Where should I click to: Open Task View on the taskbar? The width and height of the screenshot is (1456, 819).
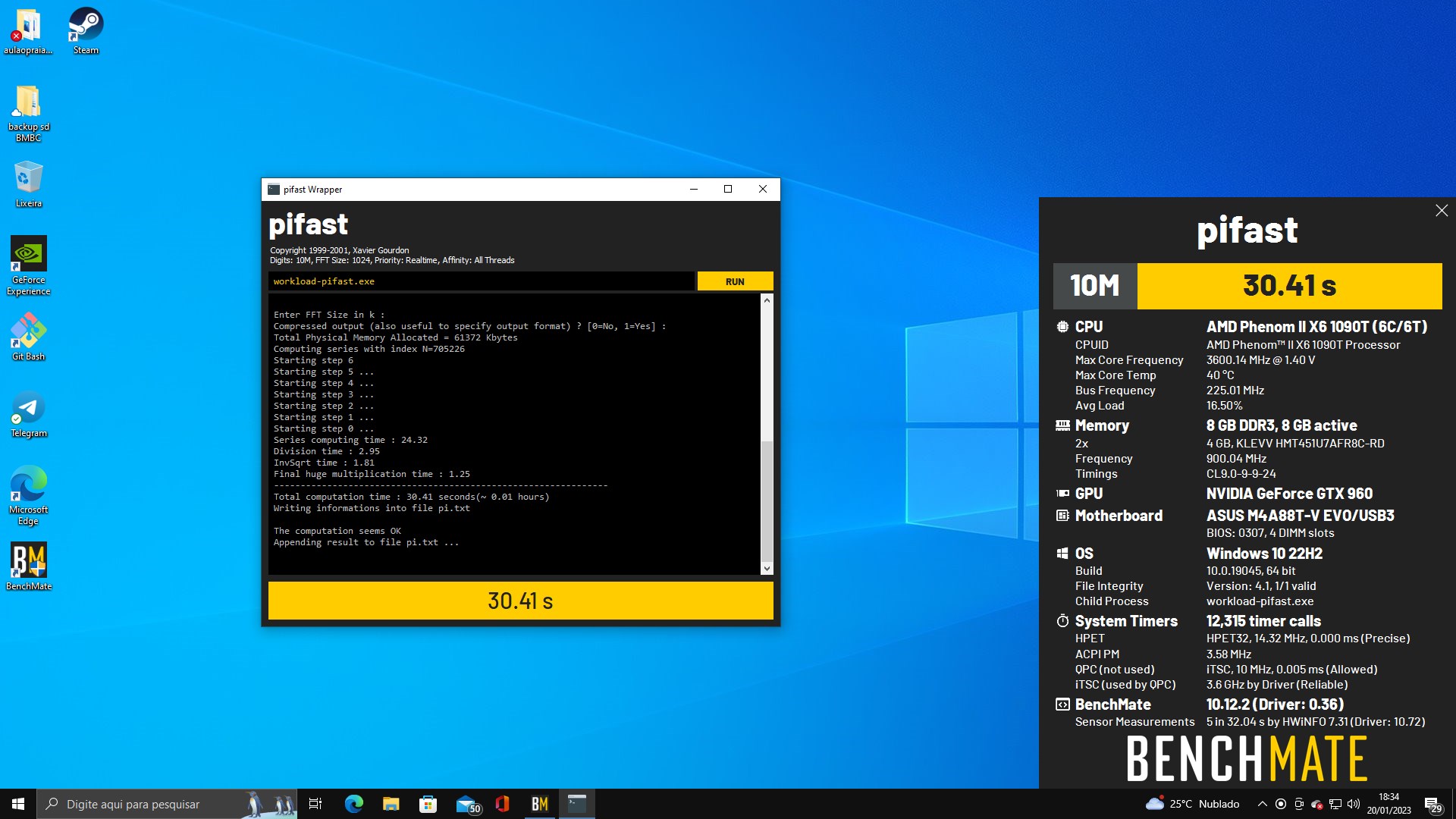click(x=315, y=804)
